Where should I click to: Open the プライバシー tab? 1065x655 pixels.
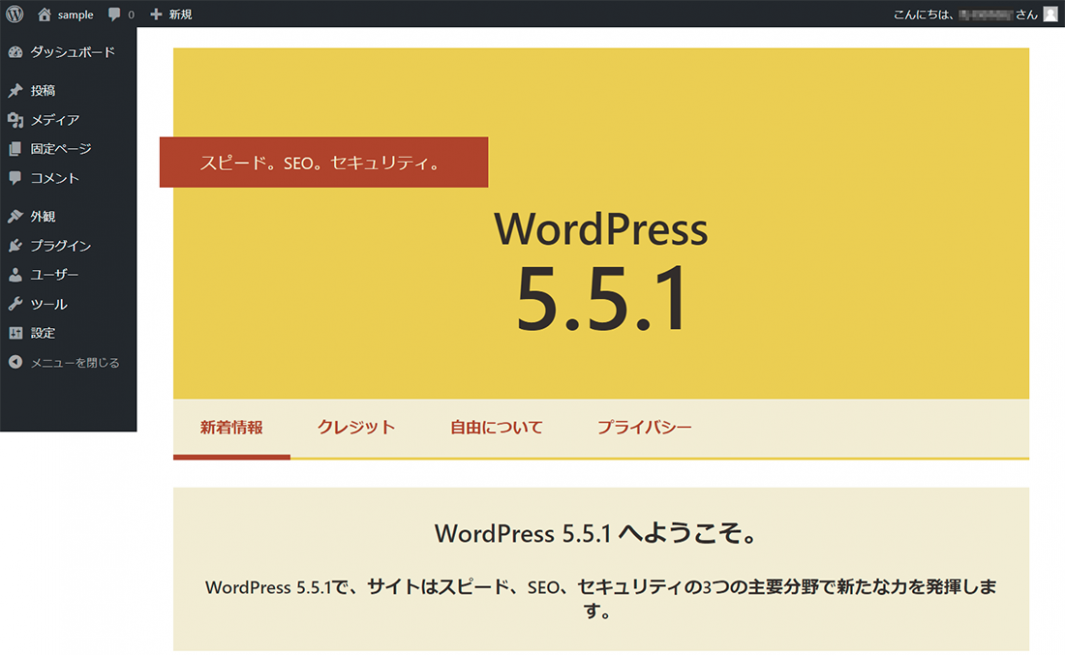click(644, 427)
